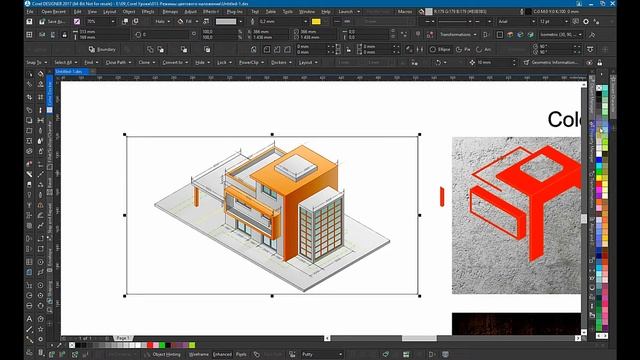640x360 pixels.
Task: Open the zoom level dropdown
Action: pyautogui.click(x=113, y=21)
